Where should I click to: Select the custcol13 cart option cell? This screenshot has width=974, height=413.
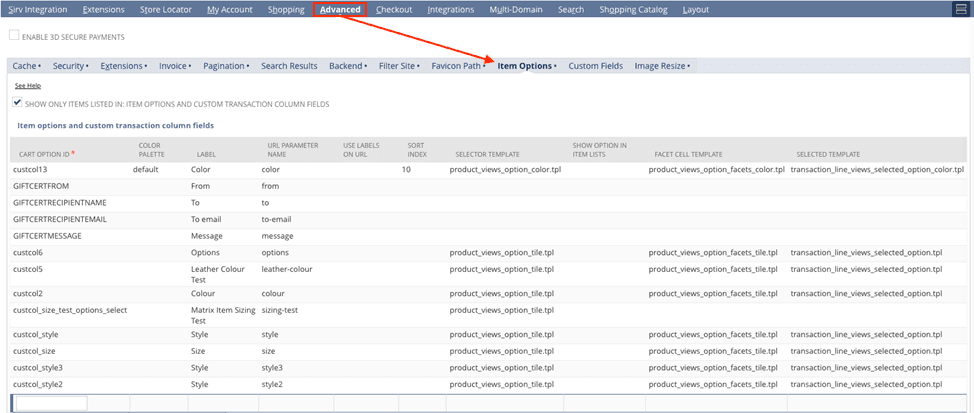tap(29, 170)
